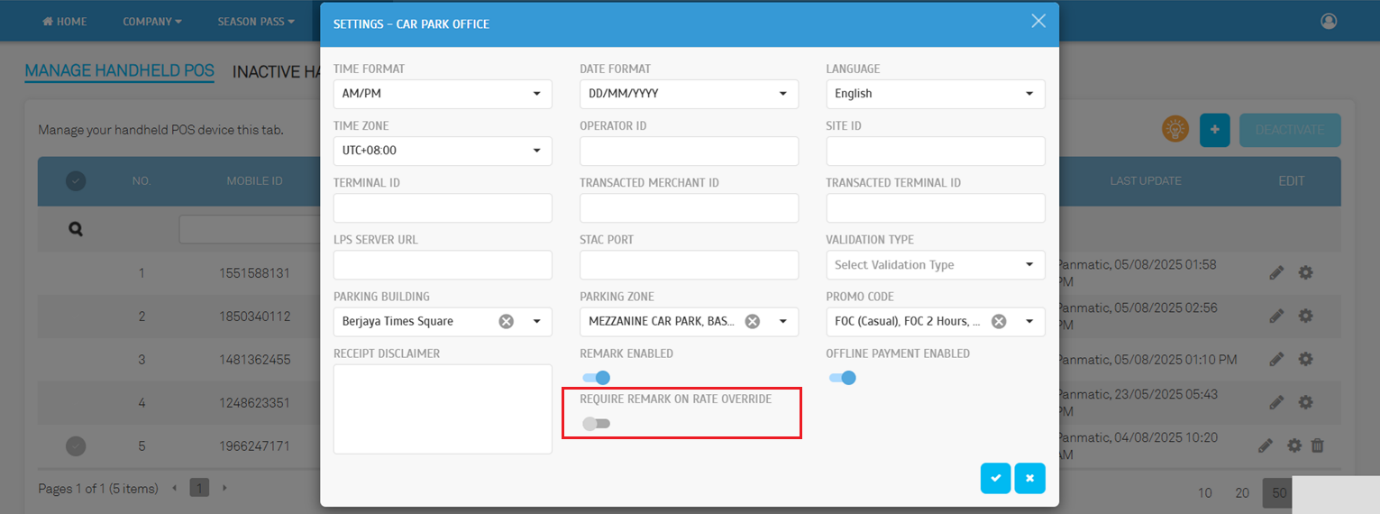Disable the Offline Payment Enabled switch
Screen dimensions: 1380x514
[x=843, y=378]
